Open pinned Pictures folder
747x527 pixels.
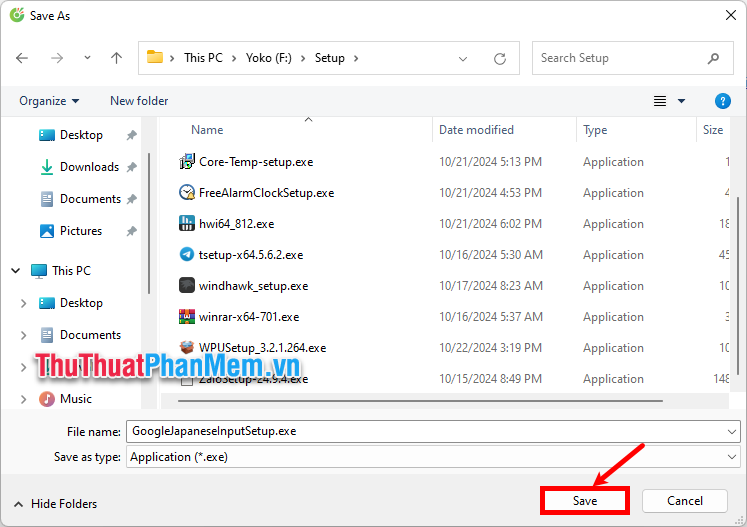click(x=81, y=231)
